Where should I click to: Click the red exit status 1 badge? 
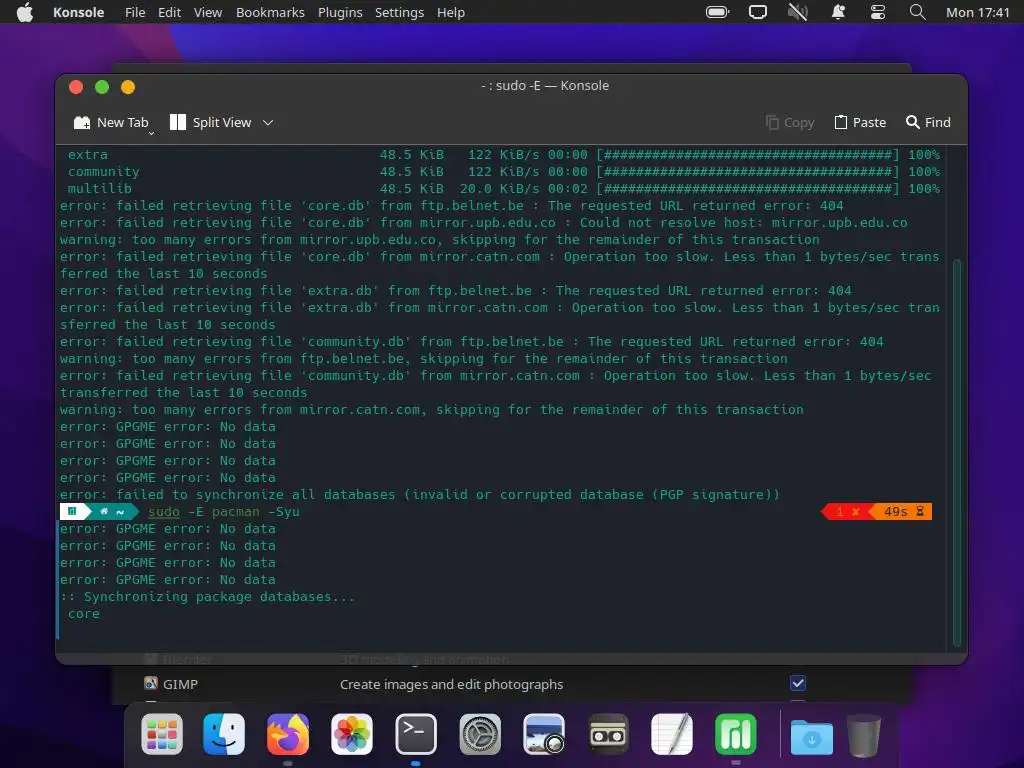(847, 511)
